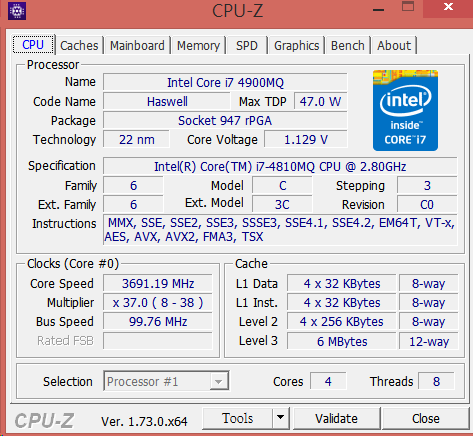Click the Ext. Family value 6
This screenshot has width=473, height=436.
133,204
